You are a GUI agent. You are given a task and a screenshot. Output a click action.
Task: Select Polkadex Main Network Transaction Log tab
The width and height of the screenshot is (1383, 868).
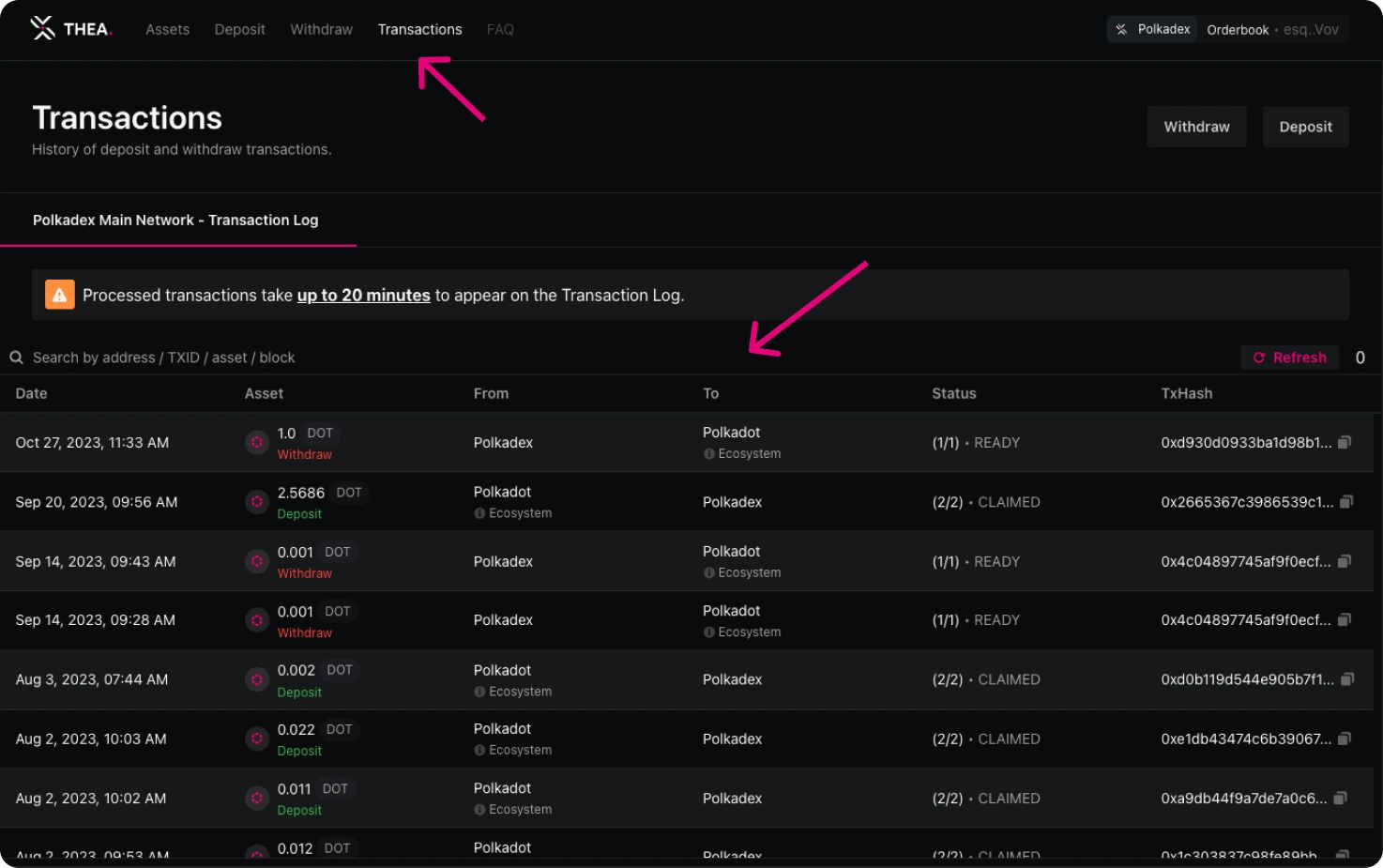click(175, 221)
